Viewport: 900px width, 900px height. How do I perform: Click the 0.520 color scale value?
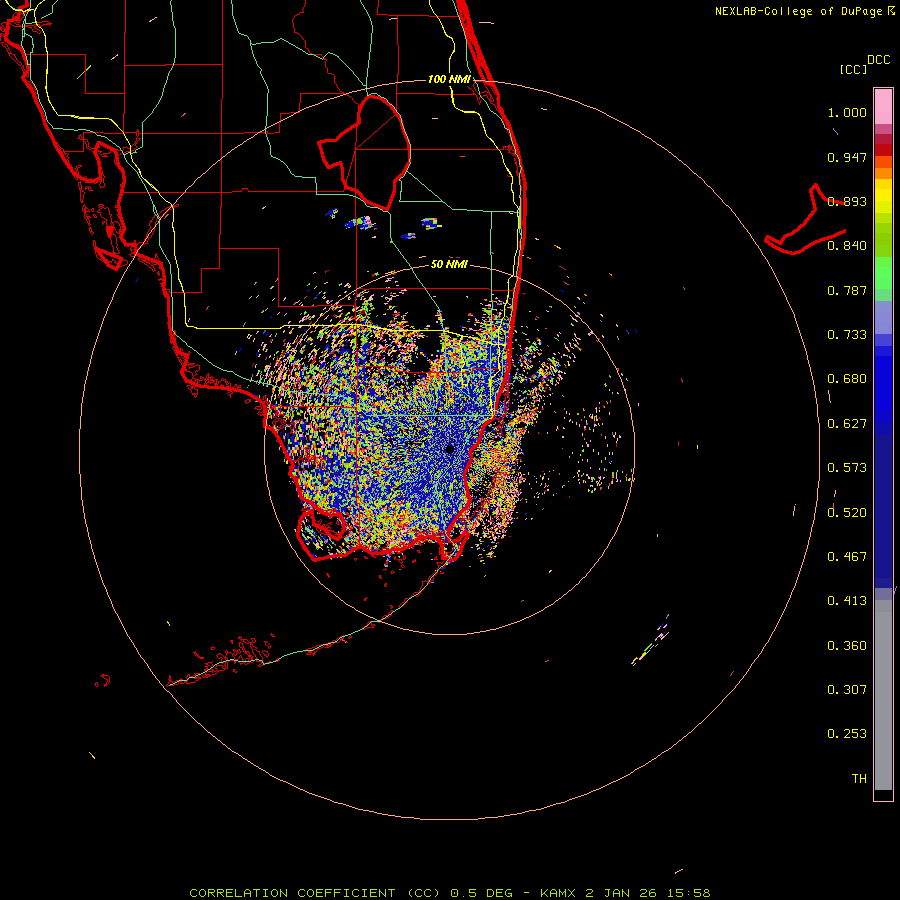[x=847, y=513]
